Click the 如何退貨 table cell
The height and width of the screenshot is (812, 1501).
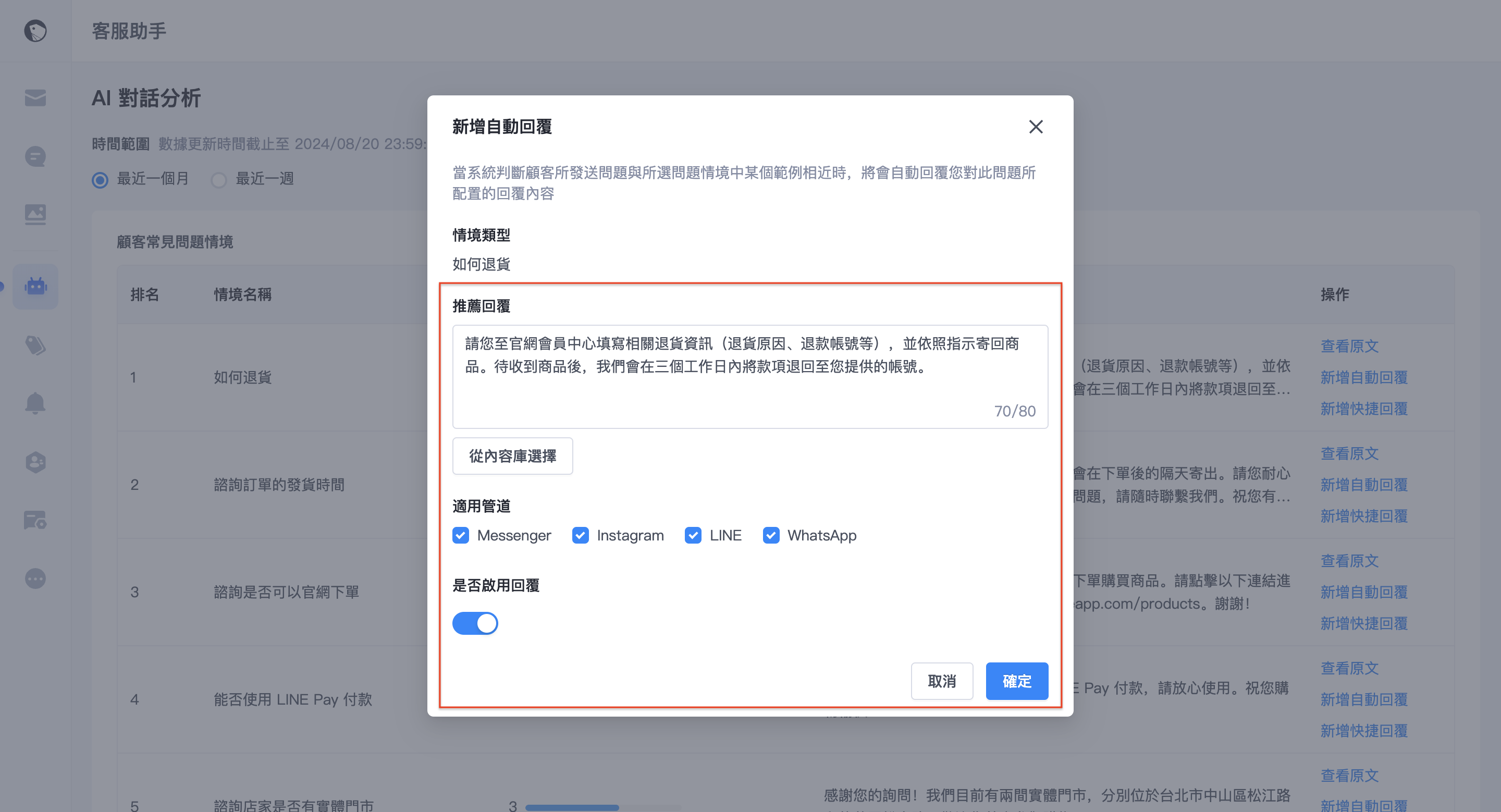[242, 377]
